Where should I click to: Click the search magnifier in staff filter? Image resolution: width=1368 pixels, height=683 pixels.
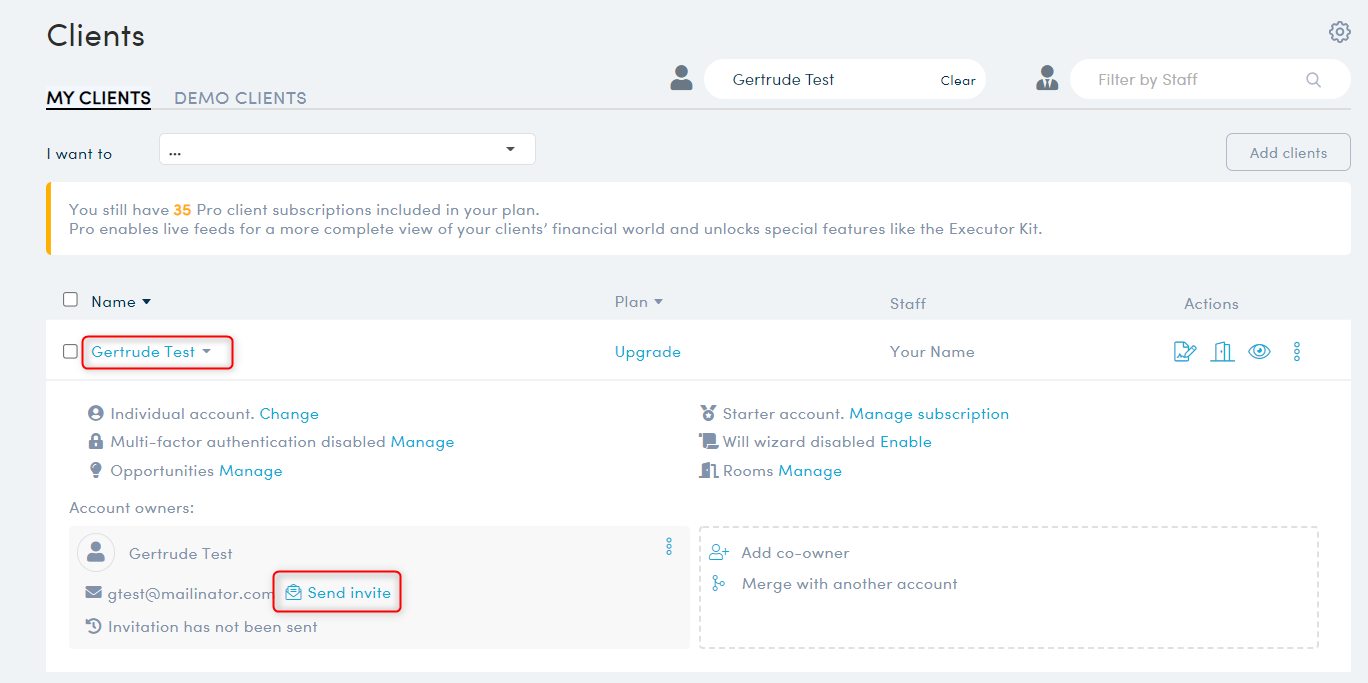[1313, 80]
